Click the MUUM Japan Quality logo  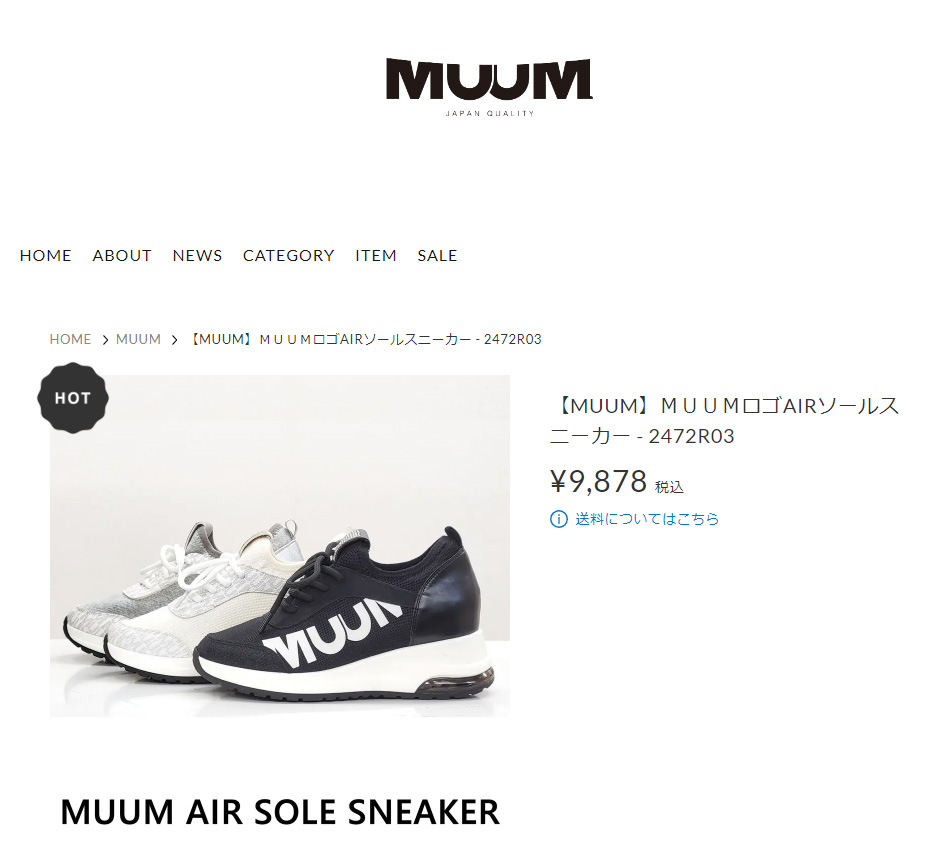pos(489,87)
